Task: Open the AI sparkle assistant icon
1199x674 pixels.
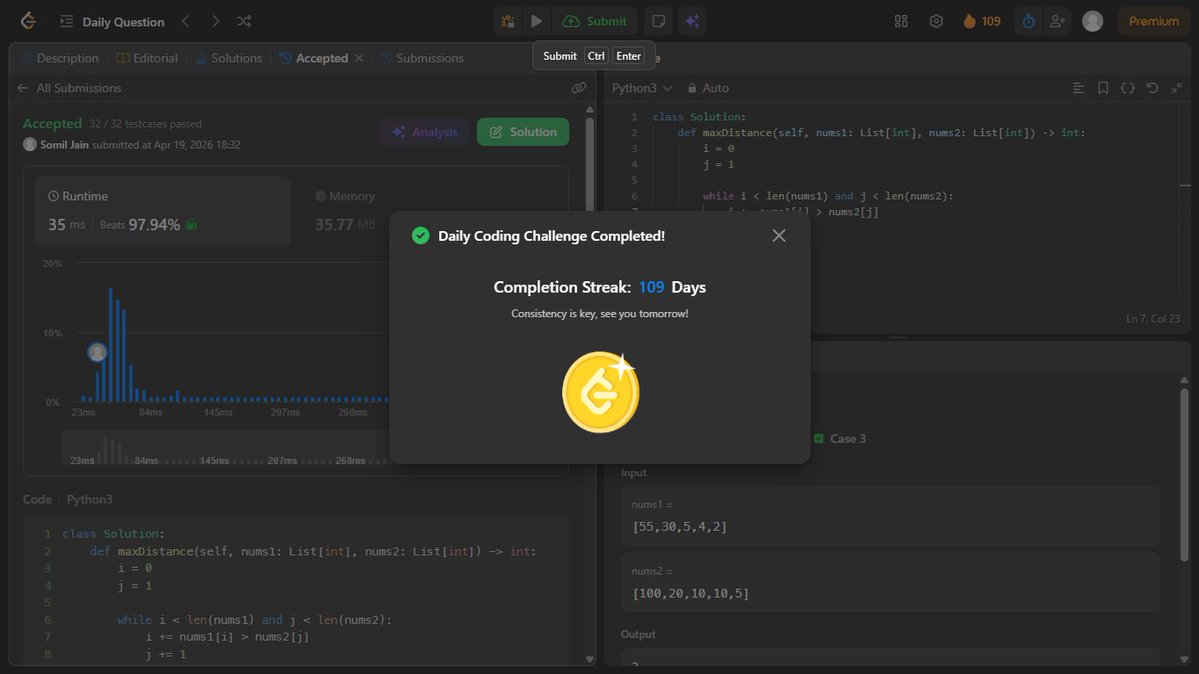Action: (x=692, y=21)
